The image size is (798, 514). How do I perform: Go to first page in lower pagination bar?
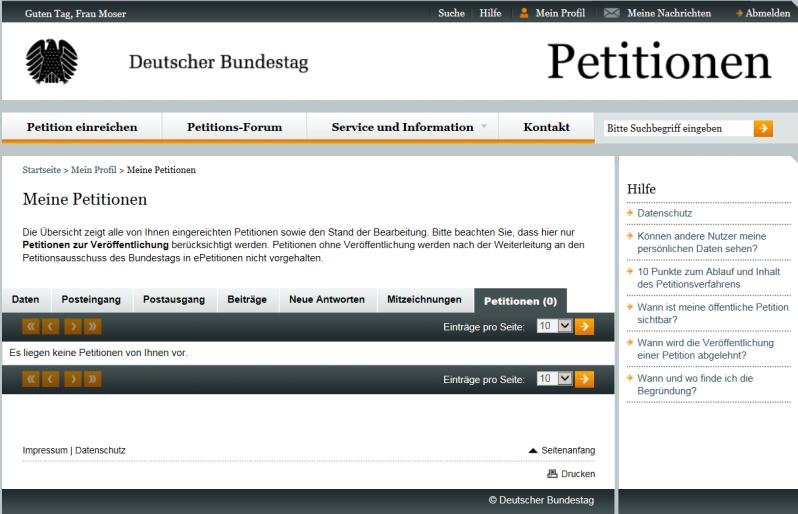pyautogui.click(x=31, y=379)
